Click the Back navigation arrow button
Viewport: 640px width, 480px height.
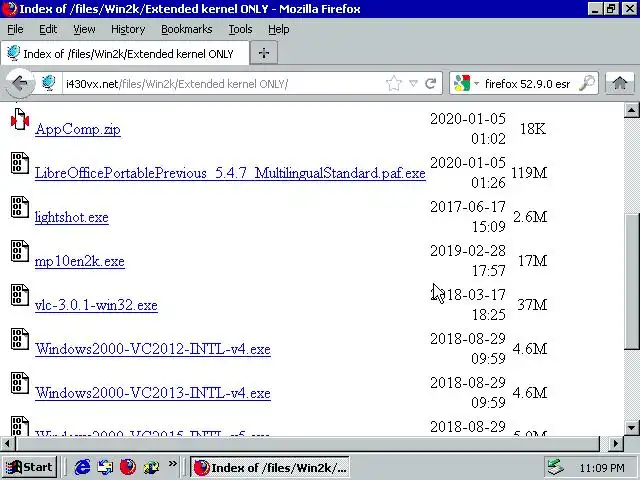pyautogui.click(x=19, y=84)
